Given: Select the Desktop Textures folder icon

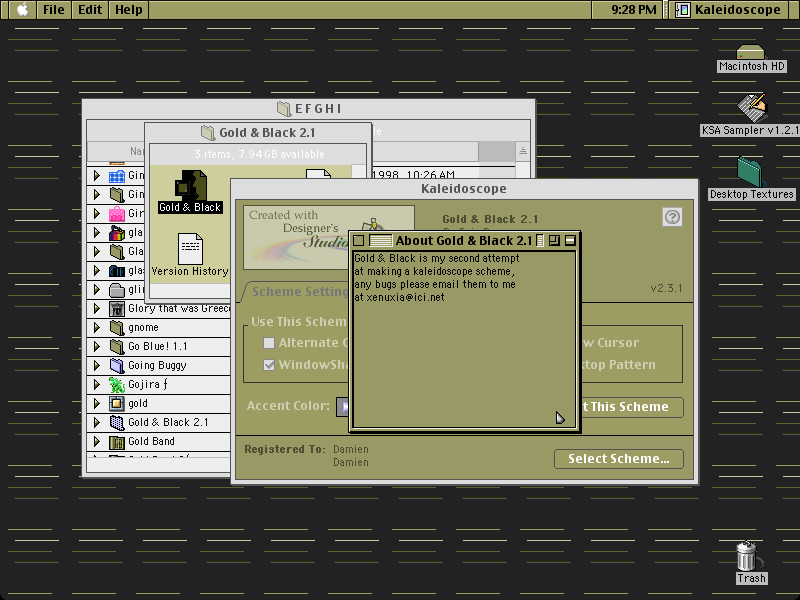Looking at the screenshot, I should (x=749, y=172).
